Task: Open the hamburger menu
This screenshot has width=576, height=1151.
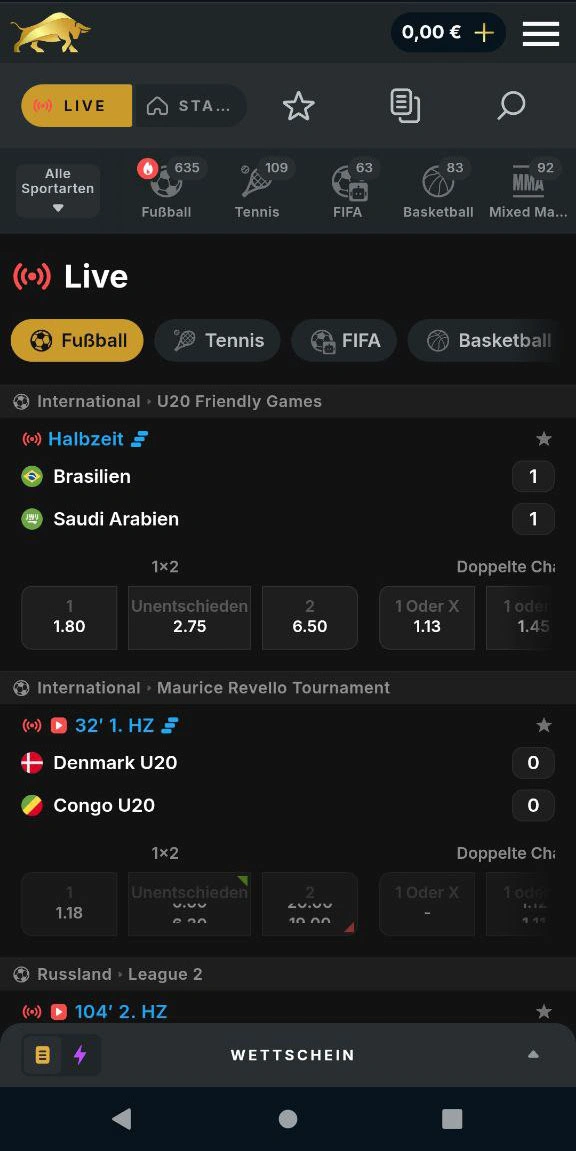Action: pyautogui.click(x=541, y=31)
